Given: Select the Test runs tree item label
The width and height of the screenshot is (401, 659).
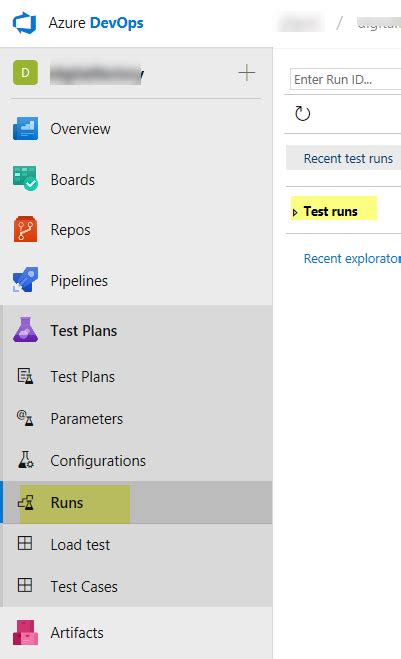Looking at the screenshot, I should pyautogui.click(x=330, y=211).
